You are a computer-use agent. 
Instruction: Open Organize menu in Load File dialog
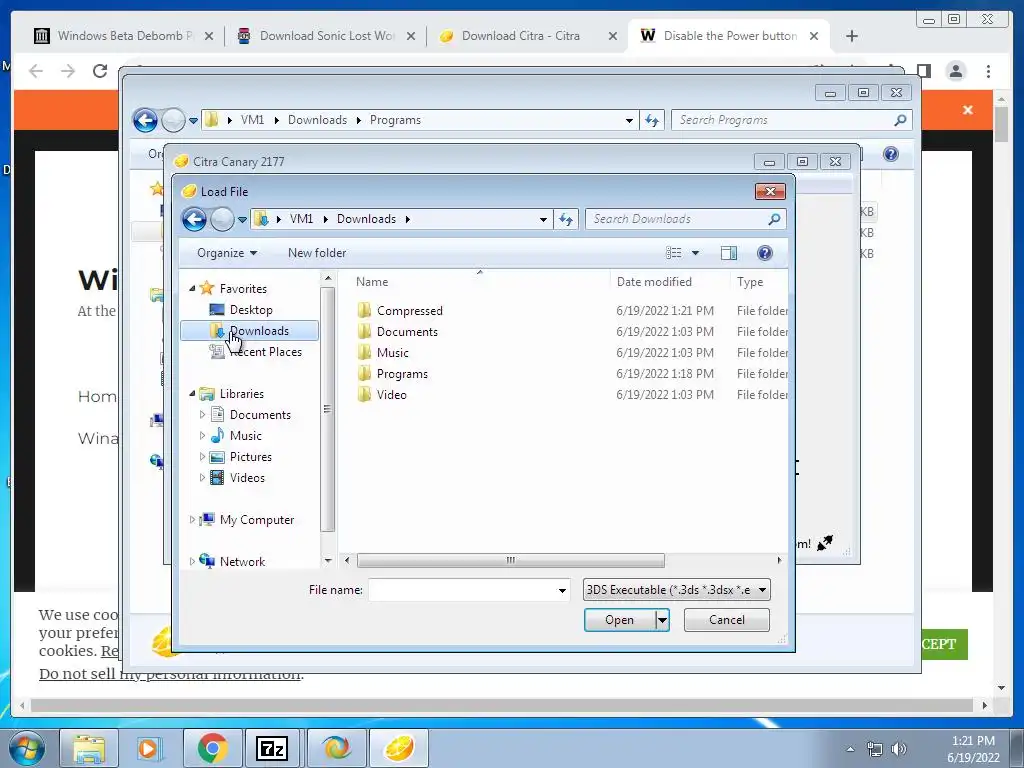click(227, 253)
